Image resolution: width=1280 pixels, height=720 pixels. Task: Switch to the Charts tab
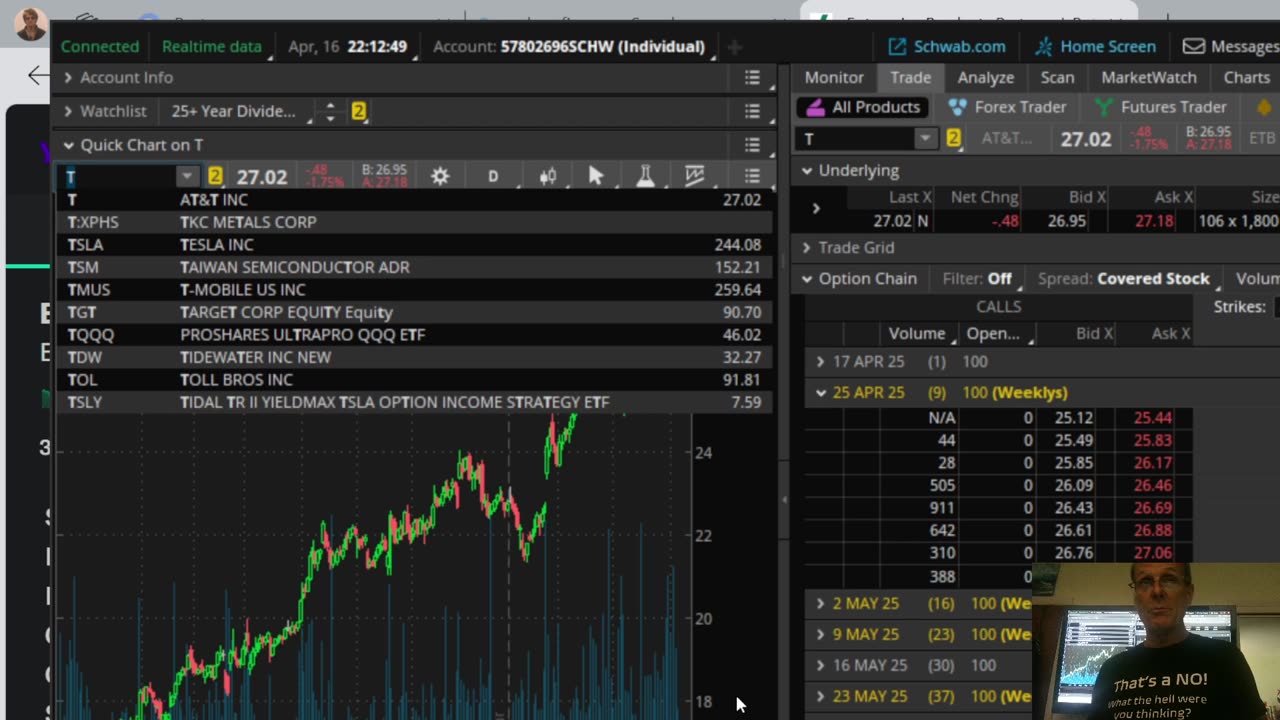pyautogui.click(x=1247, y=77)
